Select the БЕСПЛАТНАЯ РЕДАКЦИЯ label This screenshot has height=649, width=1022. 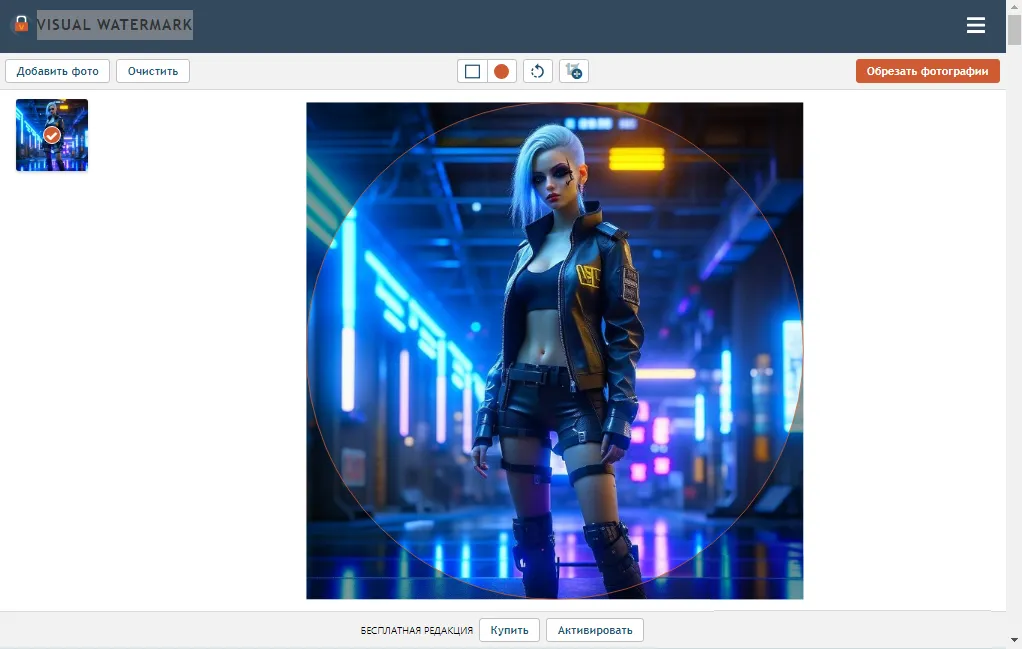pyautogui.click(x=415, y=630)
